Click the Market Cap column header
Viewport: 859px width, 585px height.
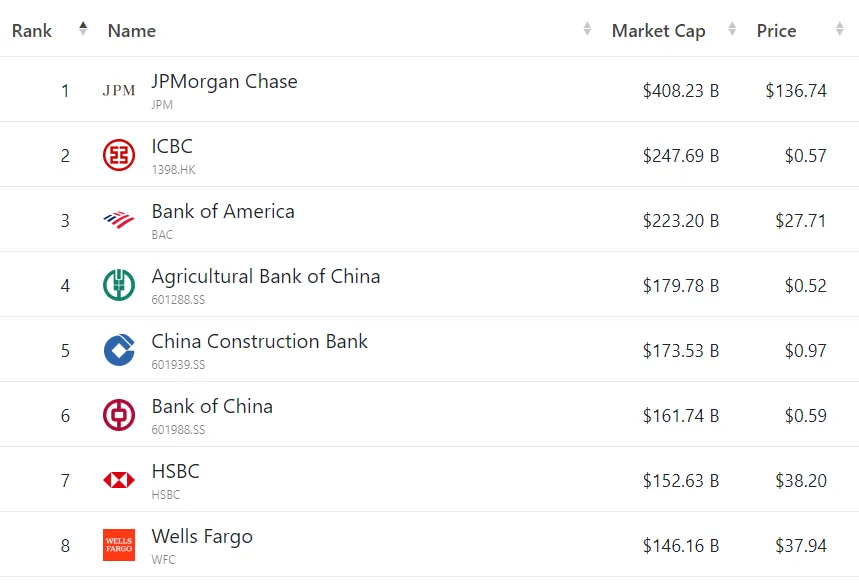point(658,31)
